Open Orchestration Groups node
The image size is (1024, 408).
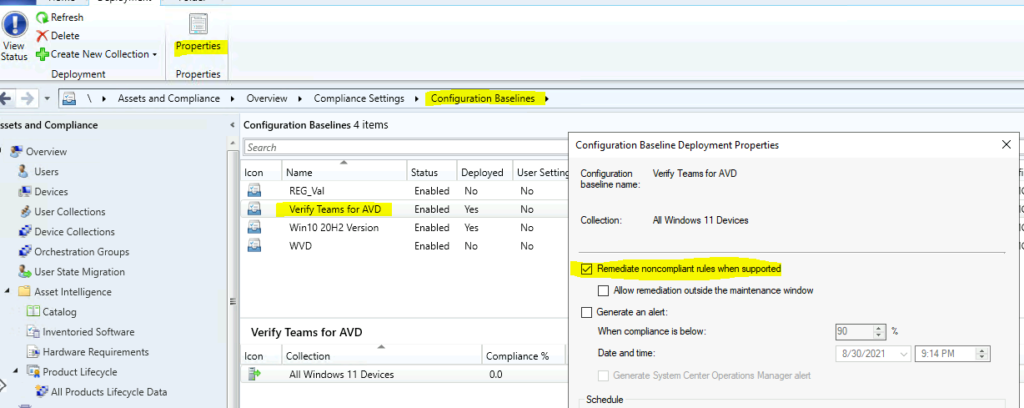point(82,252)
